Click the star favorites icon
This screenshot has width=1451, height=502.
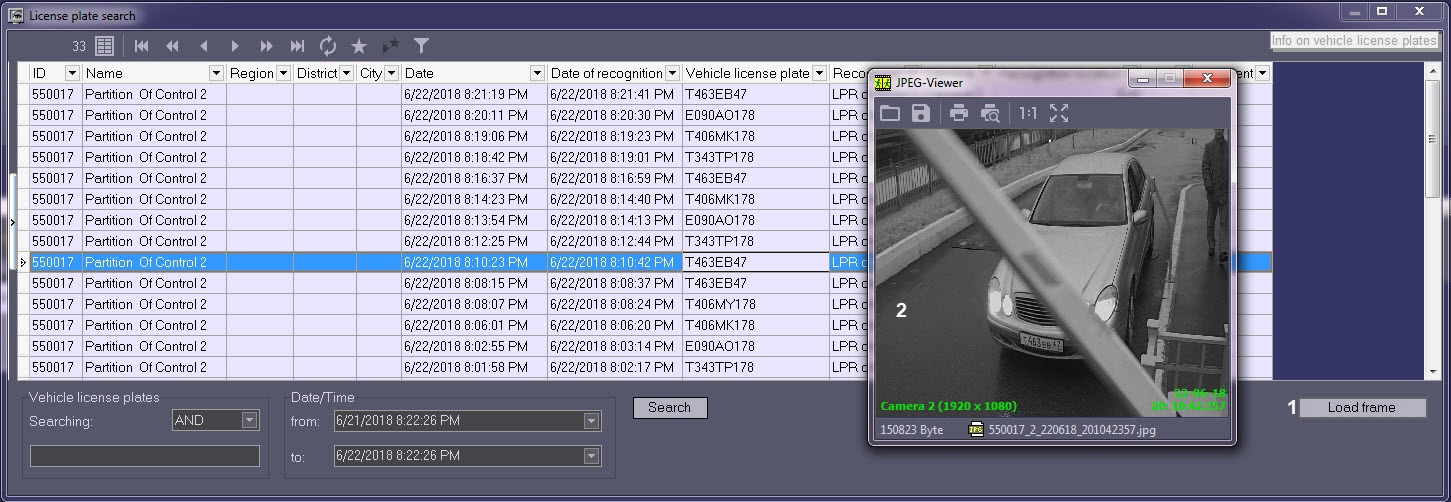pos(359,45)
